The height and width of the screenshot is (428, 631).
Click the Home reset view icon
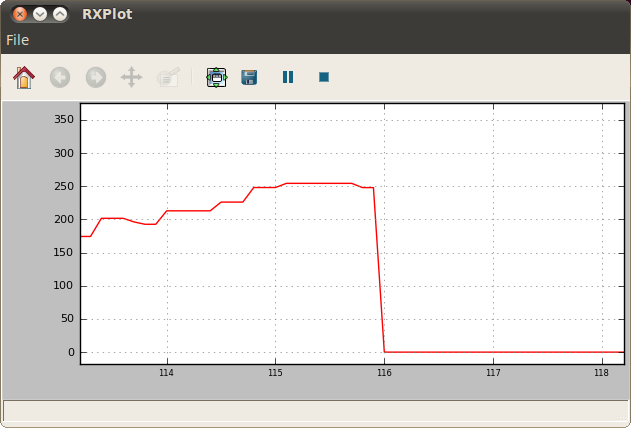24,77
